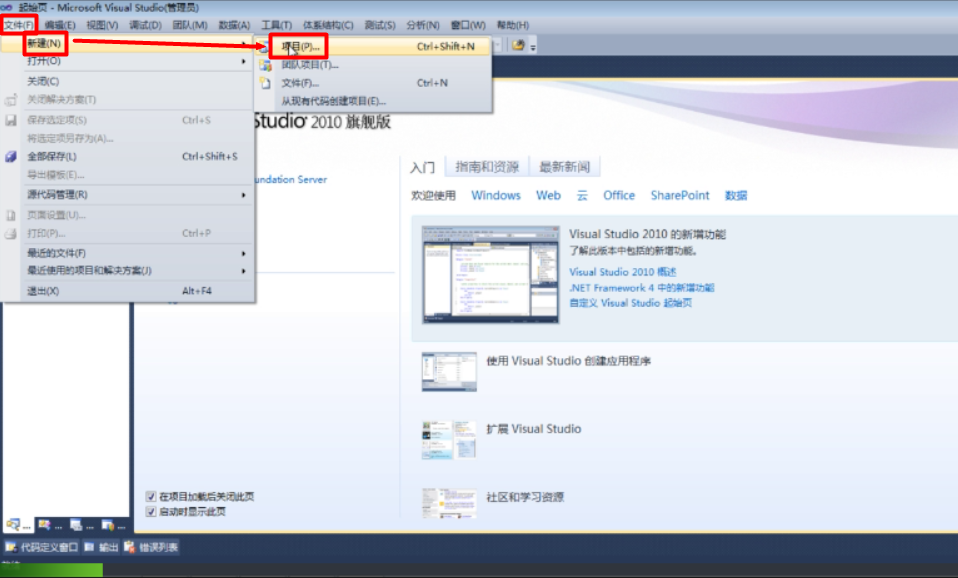This screenshot has width=958, height=578.
Task: Choose 最近使用的项目和解决方案(J) entry
Action: pos(128,270)
